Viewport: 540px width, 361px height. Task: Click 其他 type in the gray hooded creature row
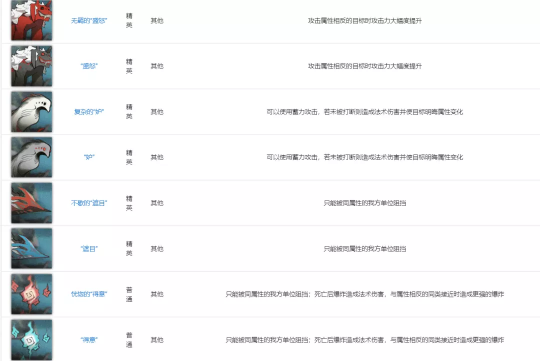pos(157,157)
